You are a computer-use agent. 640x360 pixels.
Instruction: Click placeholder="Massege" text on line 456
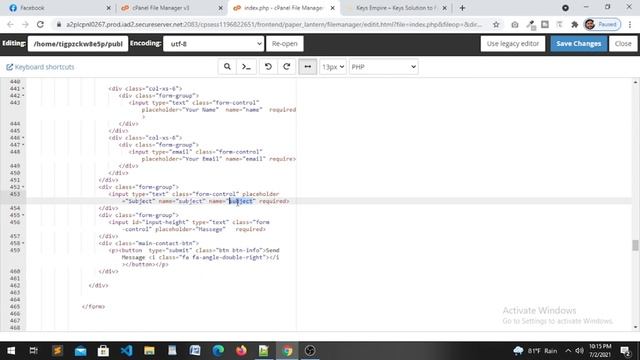coord(190,229)
